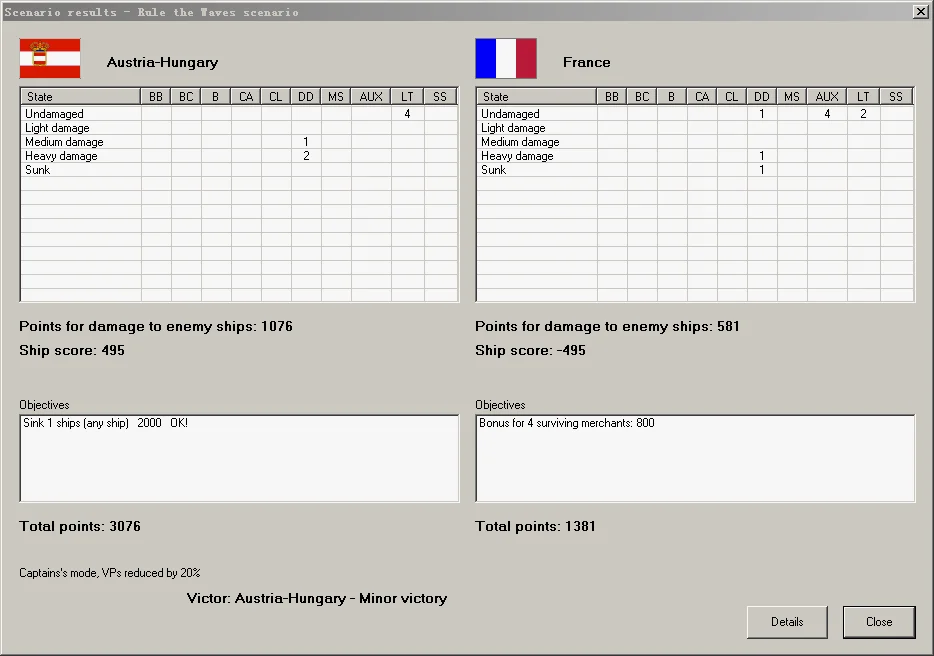Click the 'Sink 1 ships (any ship)' objective line

[105, 423]
